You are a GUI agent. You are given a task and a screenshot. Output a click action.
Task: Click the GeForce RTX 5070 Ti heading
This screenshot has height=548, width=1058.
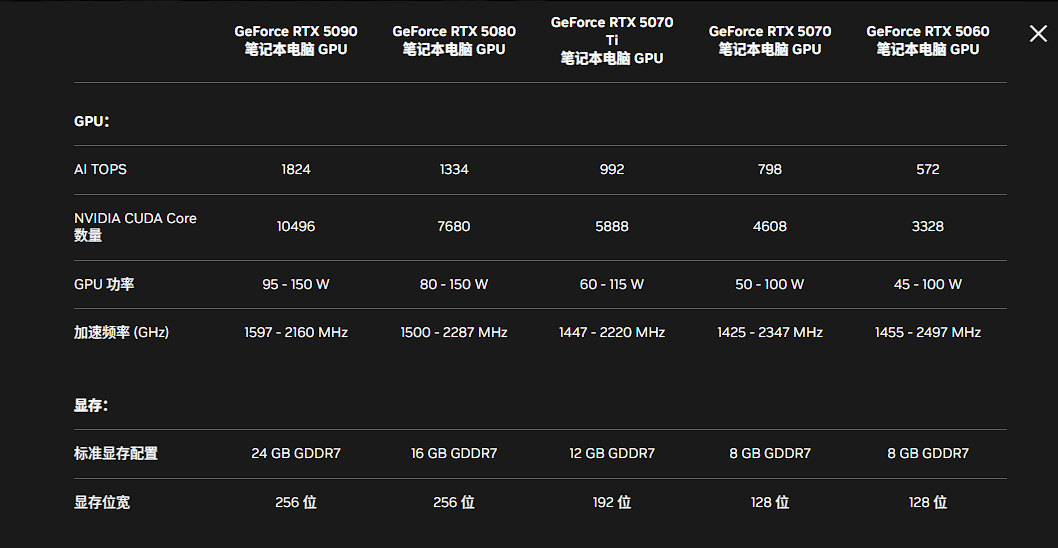tap(612, 40)
